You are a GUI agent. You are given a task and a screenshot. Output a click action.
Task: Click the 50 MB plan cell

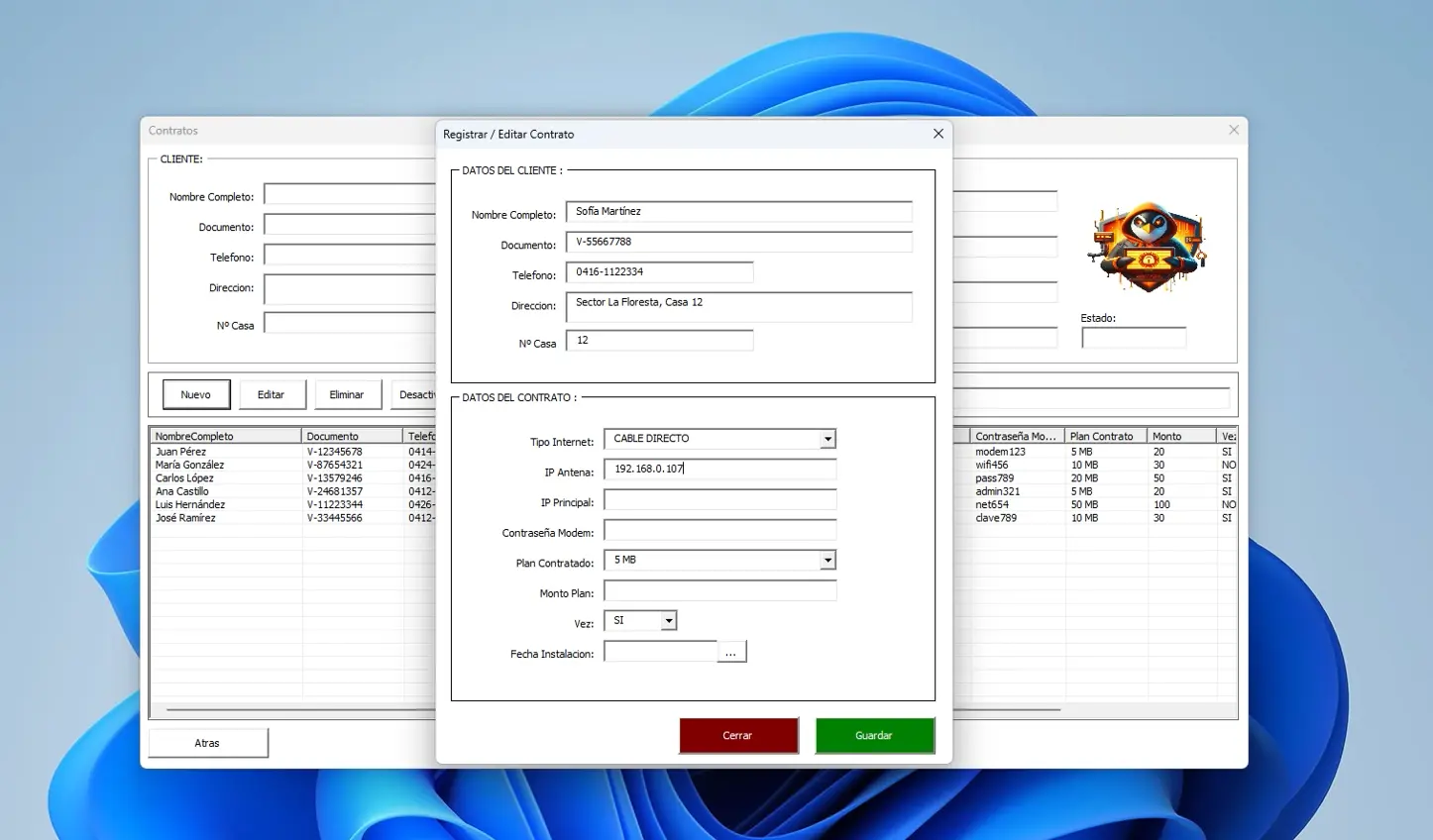click(x=1085, y=505)
